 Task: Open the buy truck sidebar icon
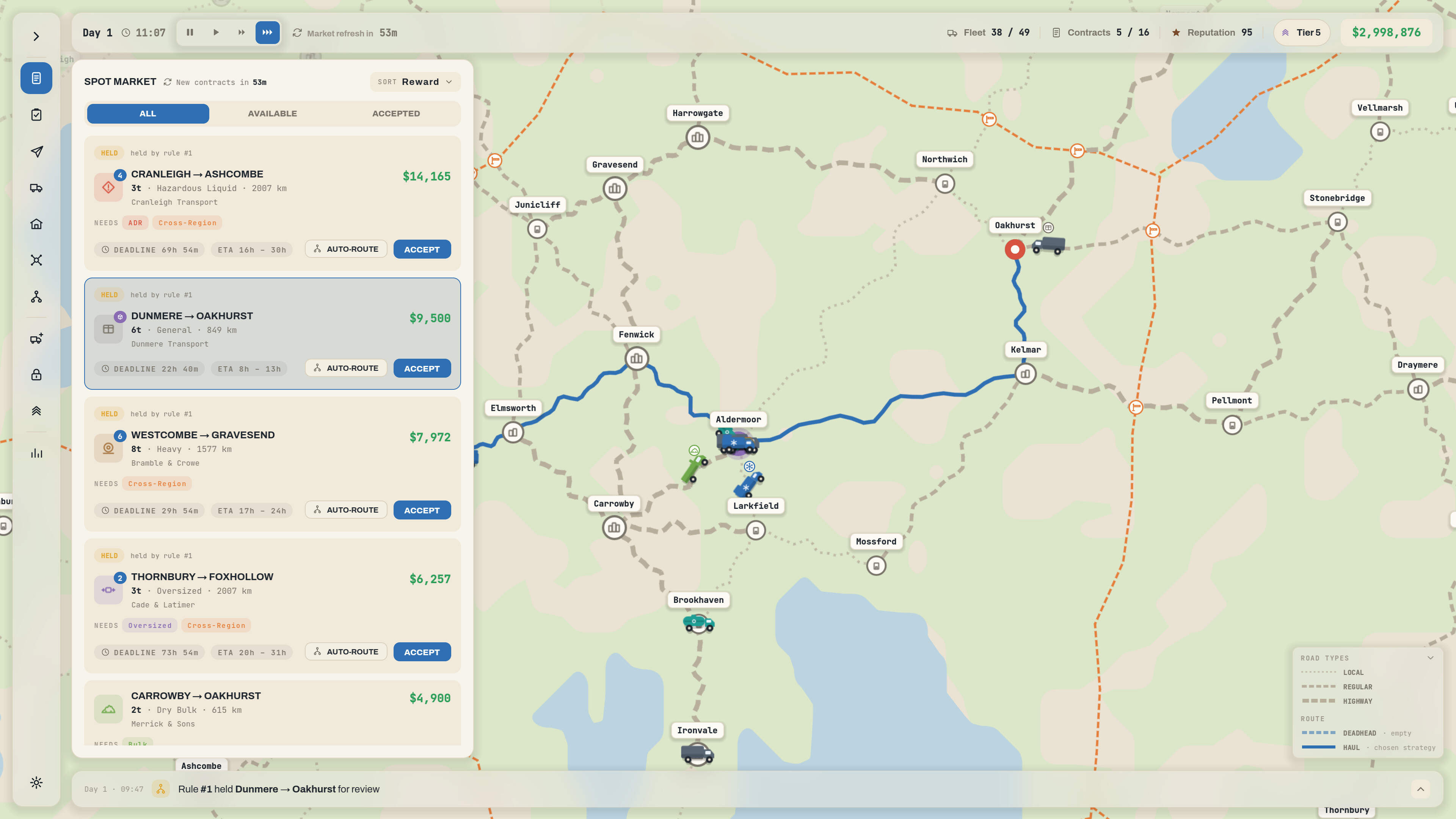36,339
